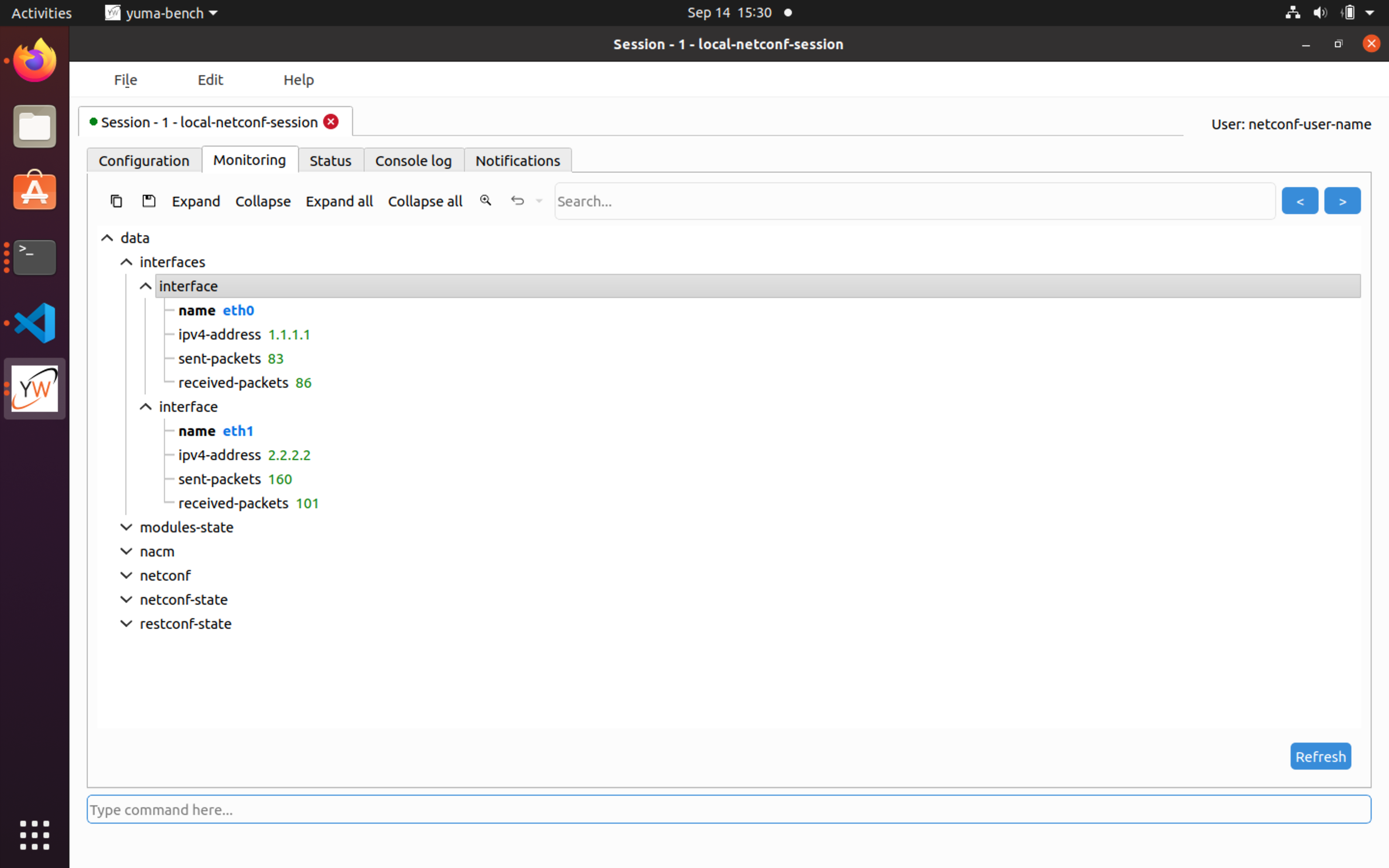This screenshot has height=868, width=1389.
Task: Open the terminal from the dock
Action: pos(34,257)
